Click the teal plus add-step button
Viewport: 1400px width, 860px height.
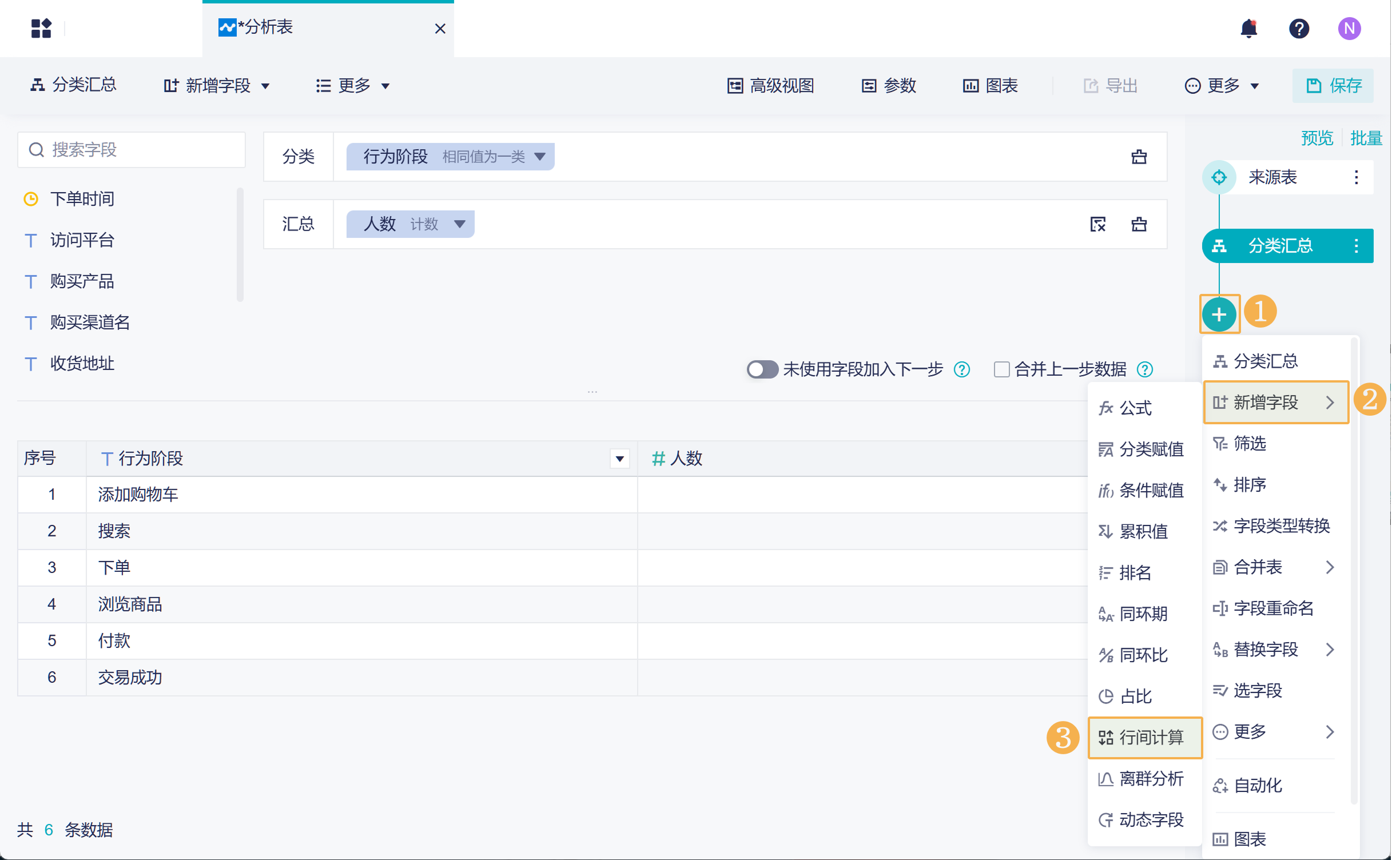[1219, 314]
